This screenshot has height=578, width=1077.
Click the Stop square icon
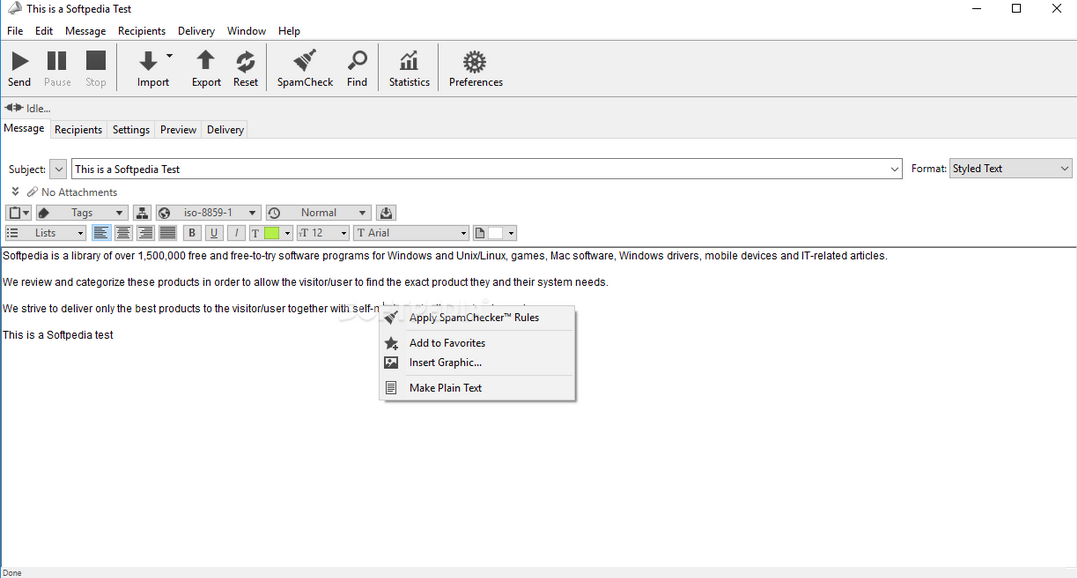(x=95, y=60)
